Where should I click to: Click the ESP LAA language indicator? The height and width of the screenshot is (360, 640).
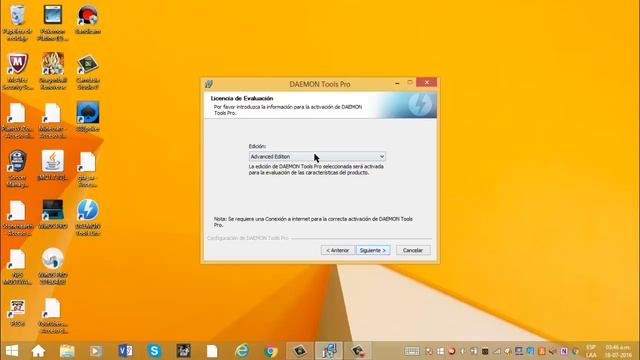tap(591, 351)
